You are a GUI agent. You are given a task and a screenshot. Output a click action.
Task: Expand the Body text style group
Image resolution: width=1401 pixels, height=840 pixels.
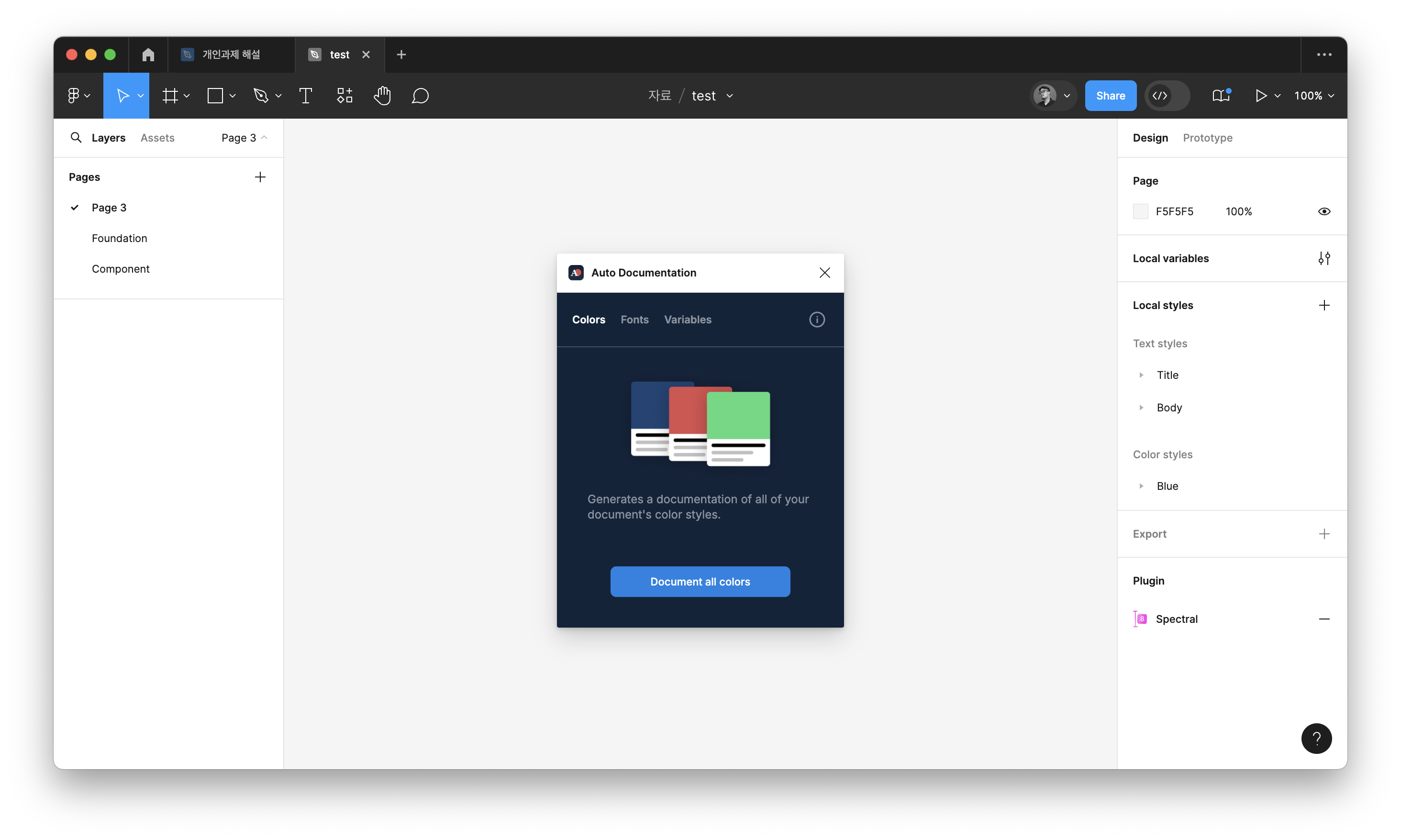[1141, 408]
